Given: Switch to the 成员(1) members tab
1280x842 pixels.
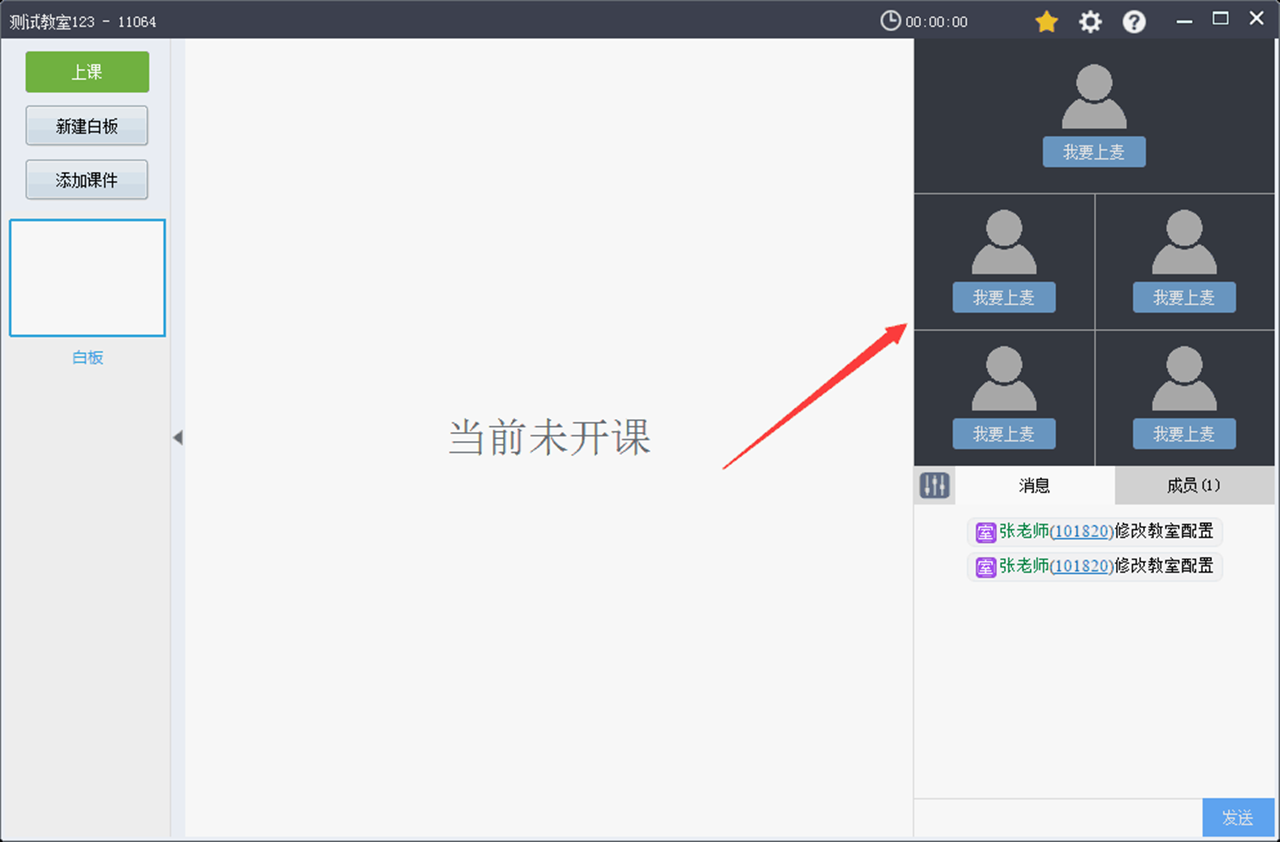Looking at the screenshot, I should [x=1194, y=485].
